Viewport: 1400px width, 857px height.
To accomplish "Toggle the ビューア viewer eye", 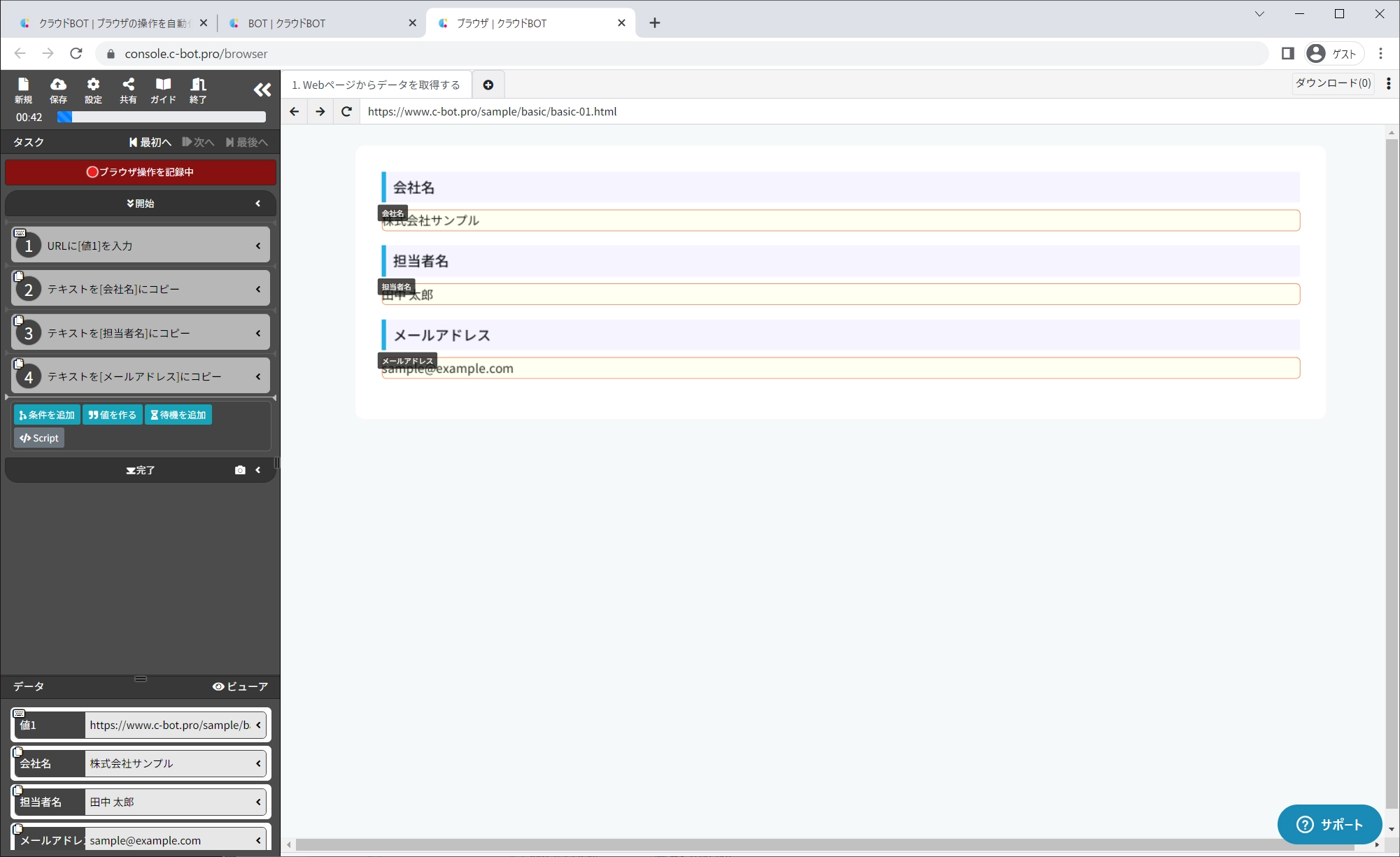I will (x=240, y=686).
